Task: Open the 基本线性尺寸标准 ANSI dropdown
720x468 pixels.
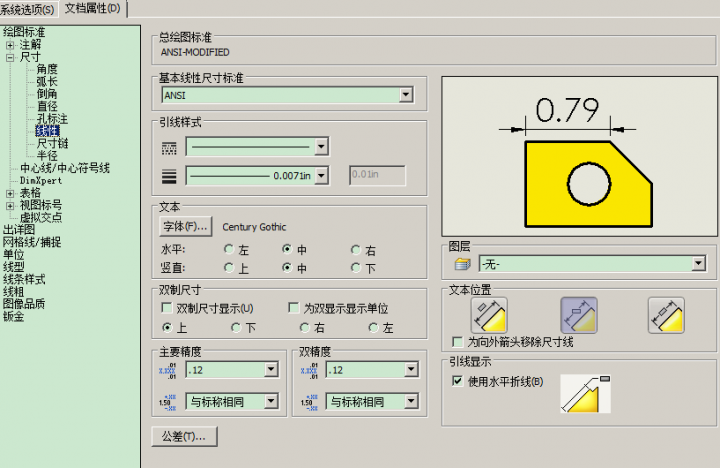Action: click(405, 95)
